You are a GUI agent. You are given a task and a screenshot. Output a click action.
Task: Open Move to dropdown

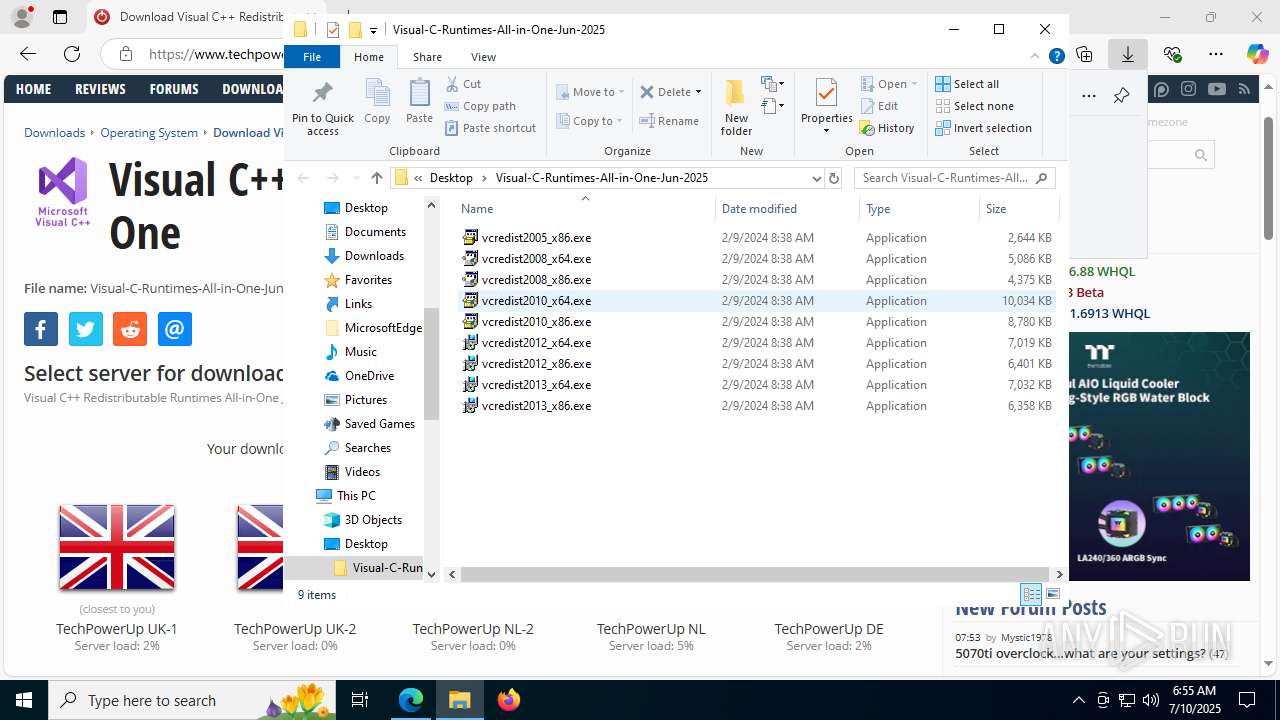point(590,92)
